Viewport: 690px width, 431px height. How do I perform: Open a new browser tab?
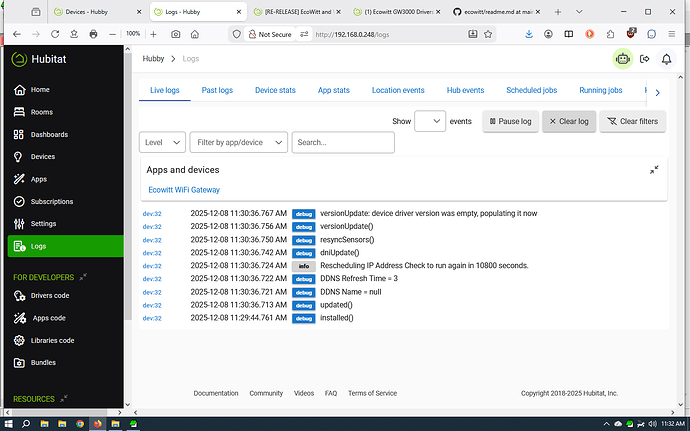point(558,12)
